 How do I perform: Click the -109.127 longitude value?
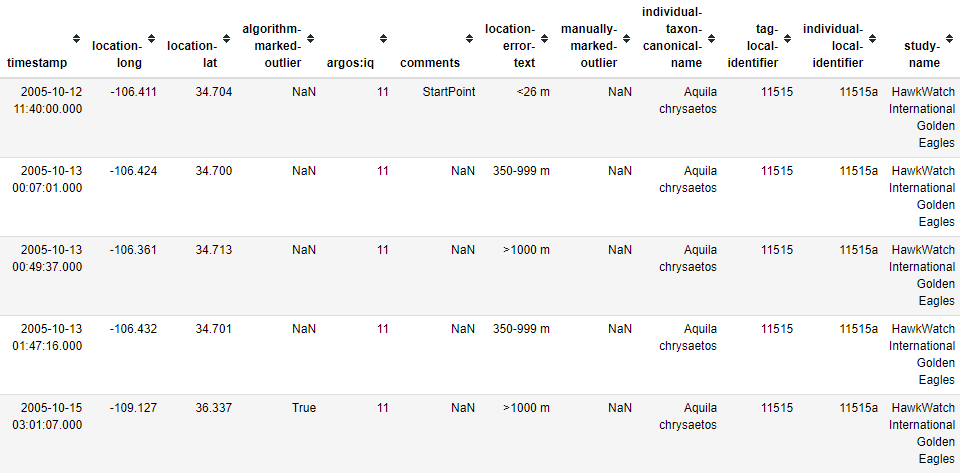coord(133,408)
